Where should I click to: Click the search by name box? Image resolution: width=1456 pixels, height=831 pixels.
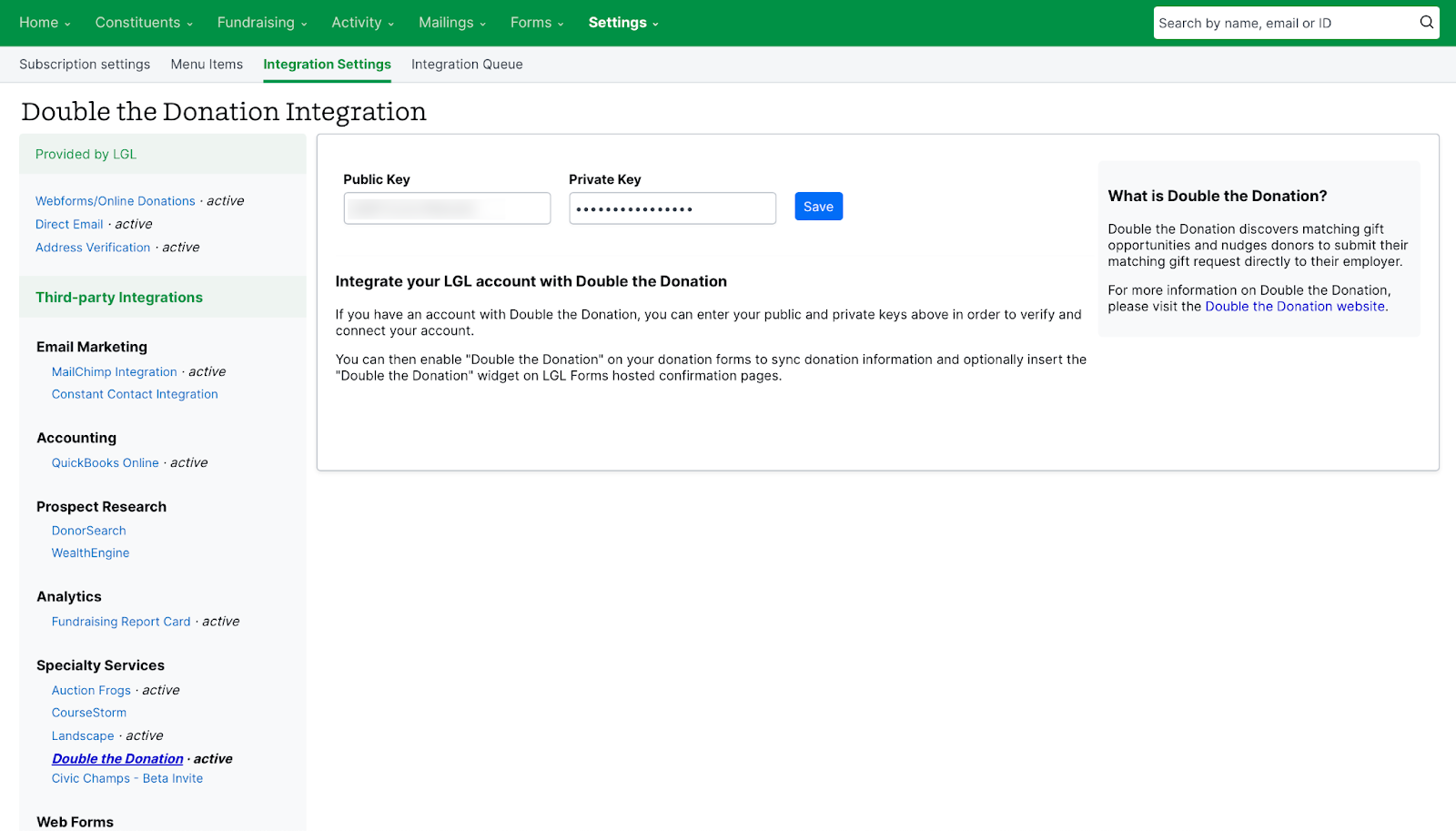1283,23
